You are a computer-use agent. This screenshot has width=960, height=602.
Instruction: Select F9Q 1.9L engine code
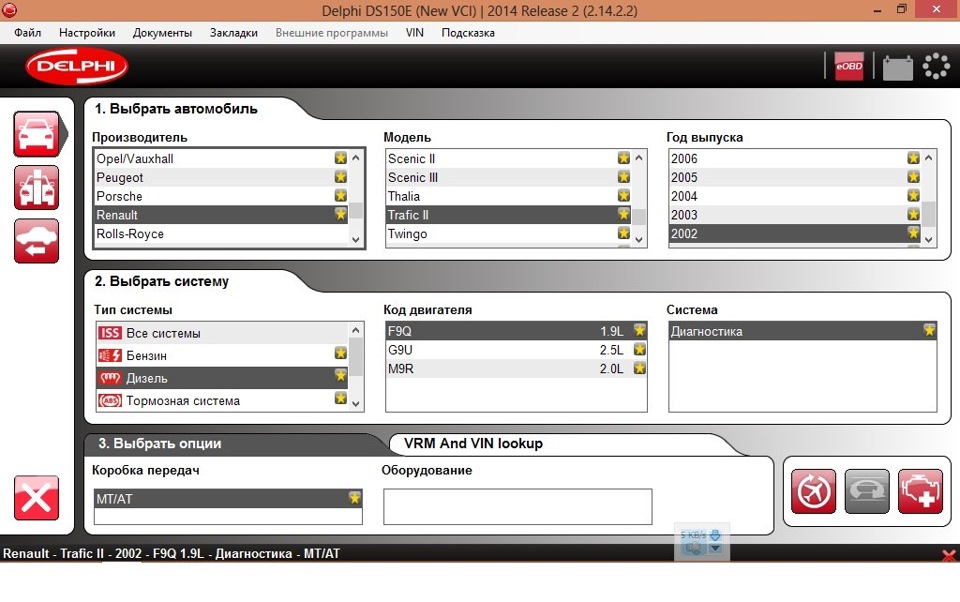tap(516, 331)
